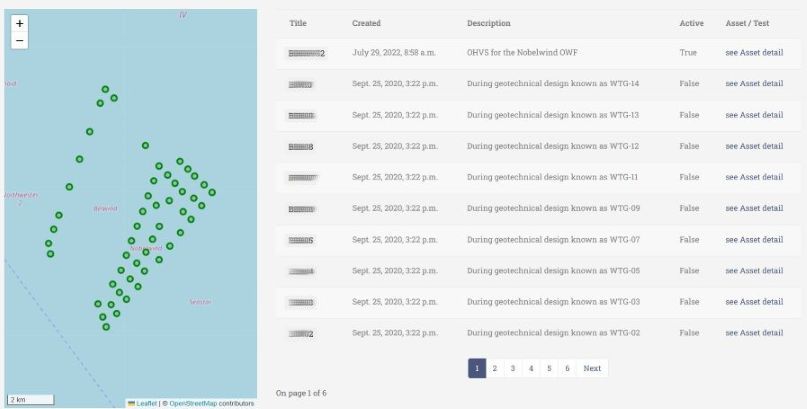This screenshot has width=807, height=409.
Task: Select the active page 1 button
Action: 477,368
